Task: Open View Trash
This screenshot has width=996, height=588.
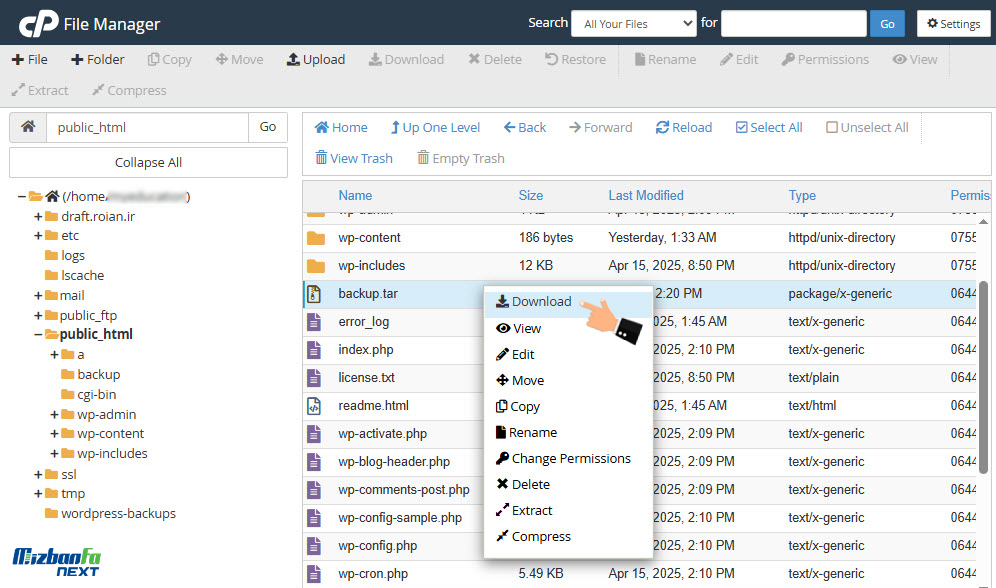Action: [x=353, y=158]
